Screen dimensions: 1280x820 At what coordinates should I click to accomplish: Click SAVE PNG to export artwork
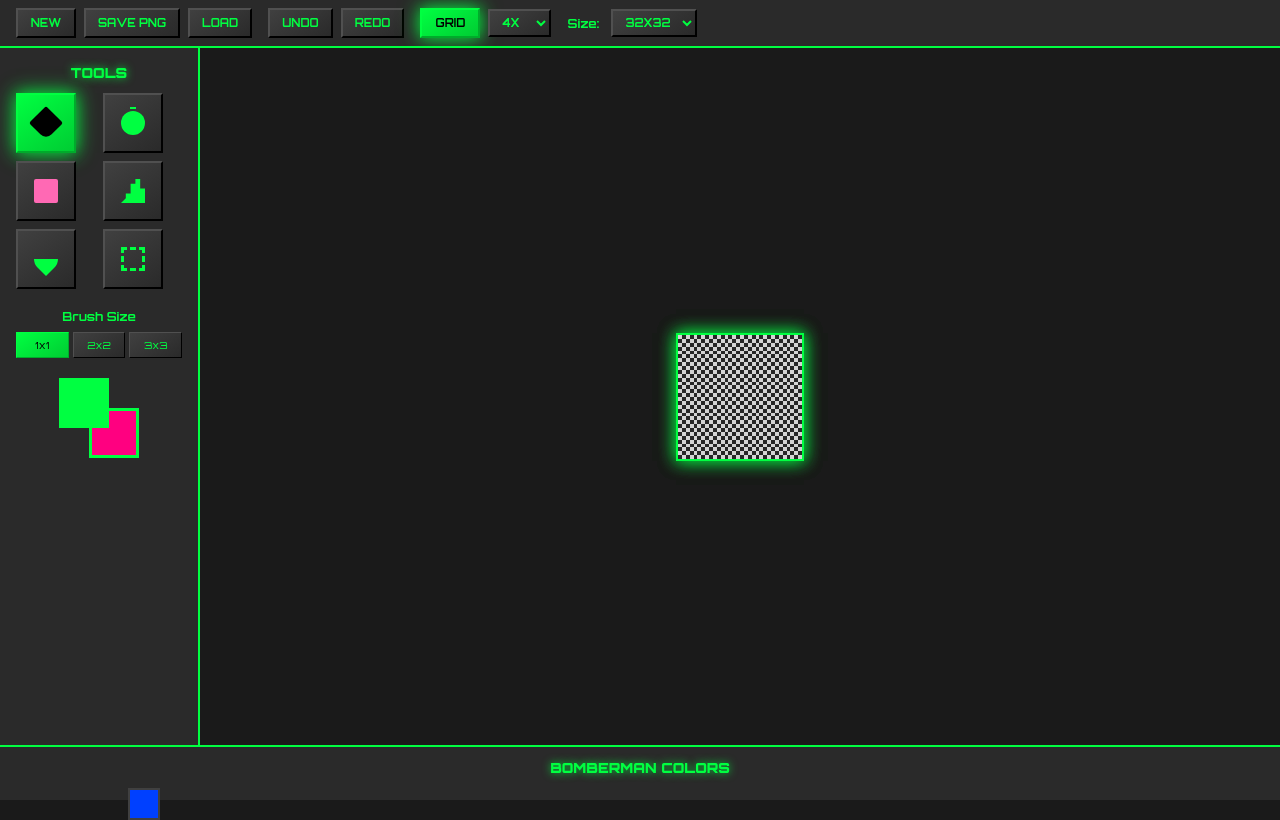pyautogui.click(x=131, y=22)
